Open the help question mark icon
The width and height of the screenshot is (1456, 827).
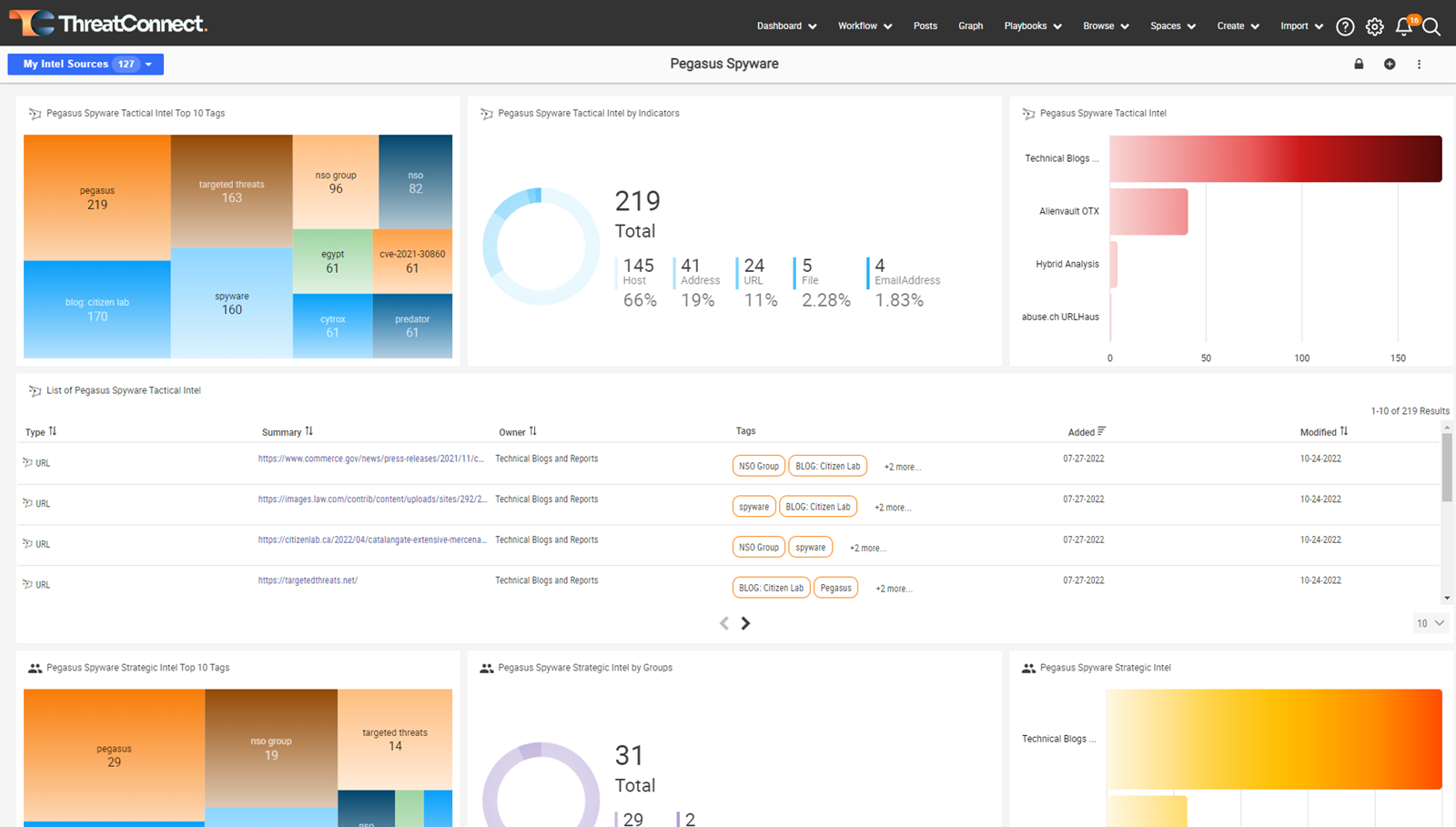pyautogui.click(x=1345, y=26)
